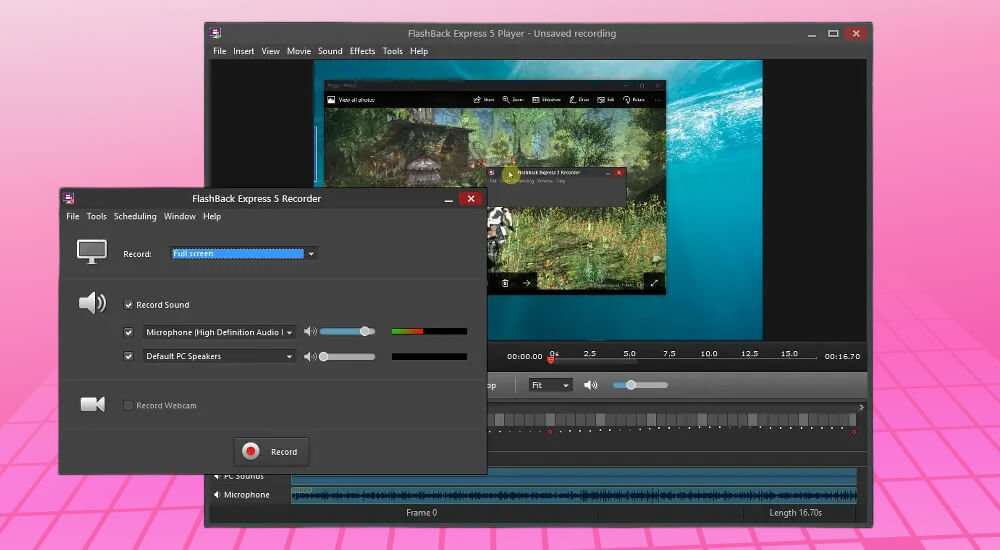The height and width of the screenshot is (550, 1000).
Task: Click the red end marker on the frame strip
Action: (x=854, y=432)
